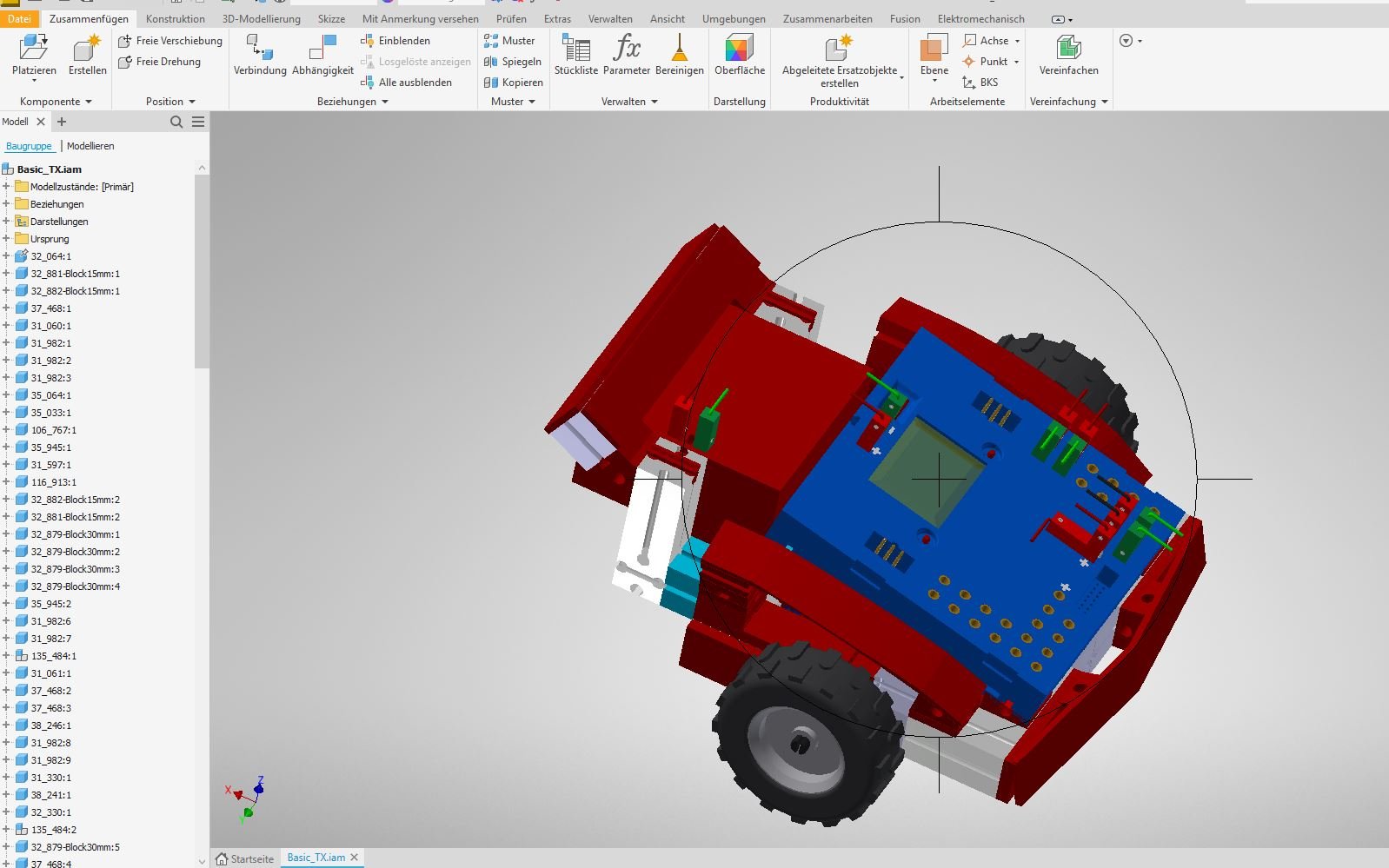The width and height of the screenshot is (1389, 868).
Task: Expand the Komponente panel dropdown
Action: pos(89,102)
